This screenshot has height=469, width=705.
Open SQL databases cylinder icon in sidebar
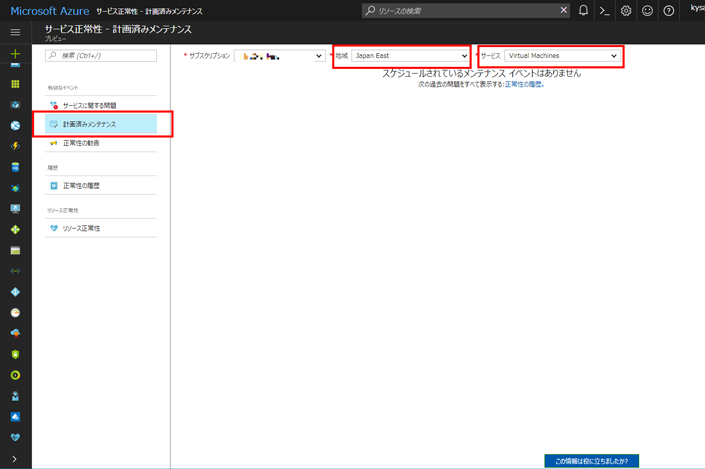coord(15,167)
